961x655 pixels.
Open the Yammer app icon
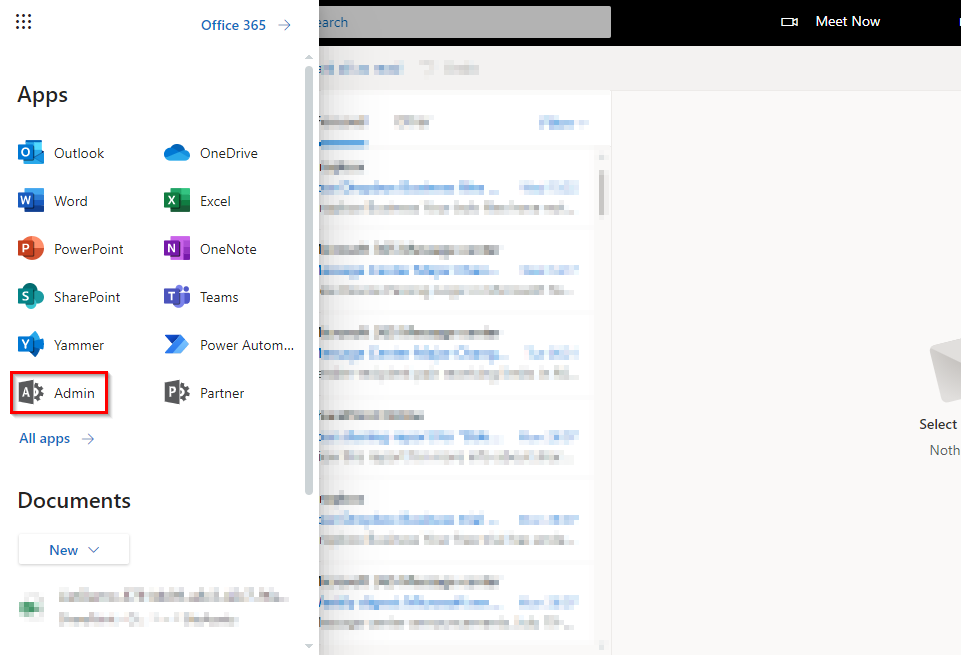point(31,344)
